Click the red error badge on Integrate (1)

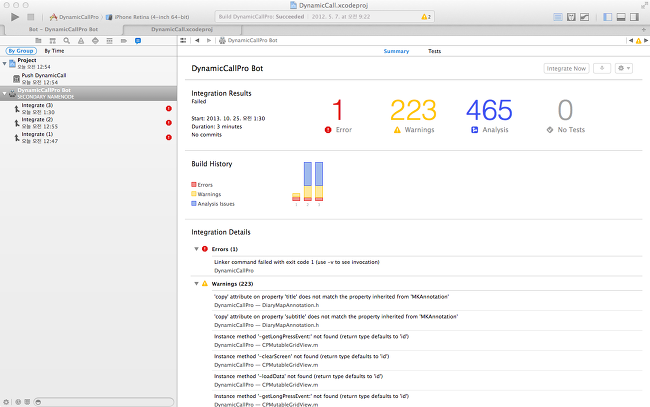click(x=169, y=137)
